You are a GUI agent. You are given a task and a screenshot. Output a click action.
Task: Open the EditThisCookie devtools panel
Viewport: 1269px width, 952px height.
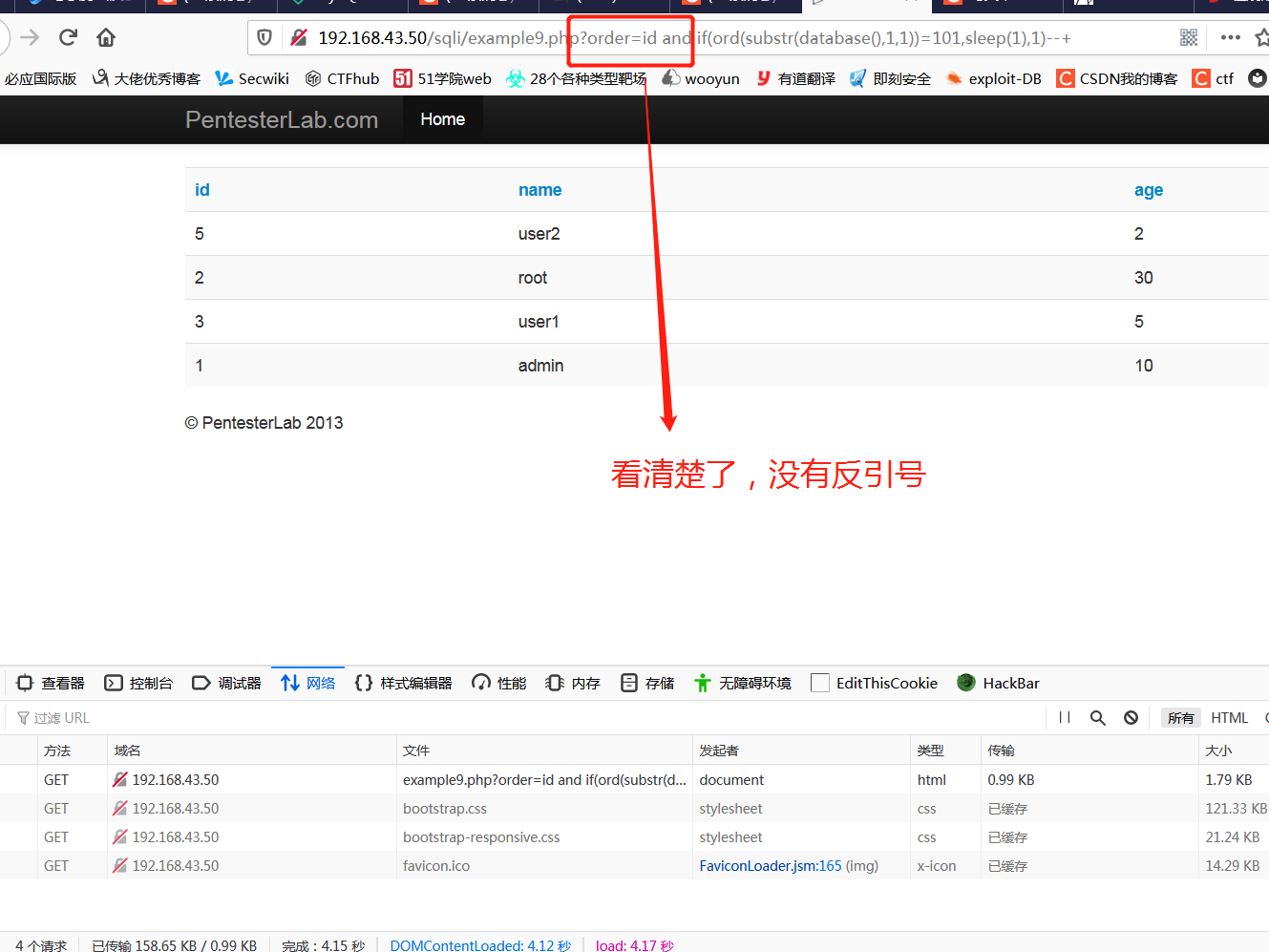[874, 683]
